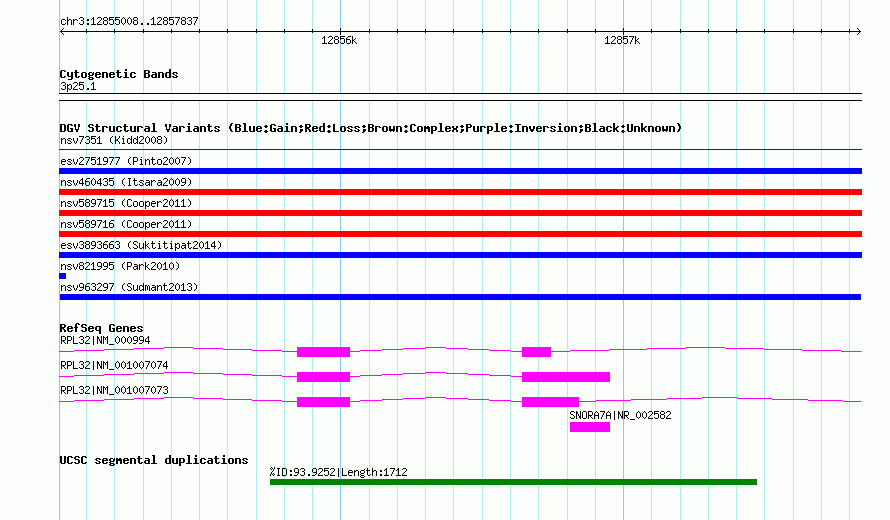Click the esv3893663 (Suktitipat2014) label
The width and height of the screenshot is (890, 520).
tap(141, 245)
